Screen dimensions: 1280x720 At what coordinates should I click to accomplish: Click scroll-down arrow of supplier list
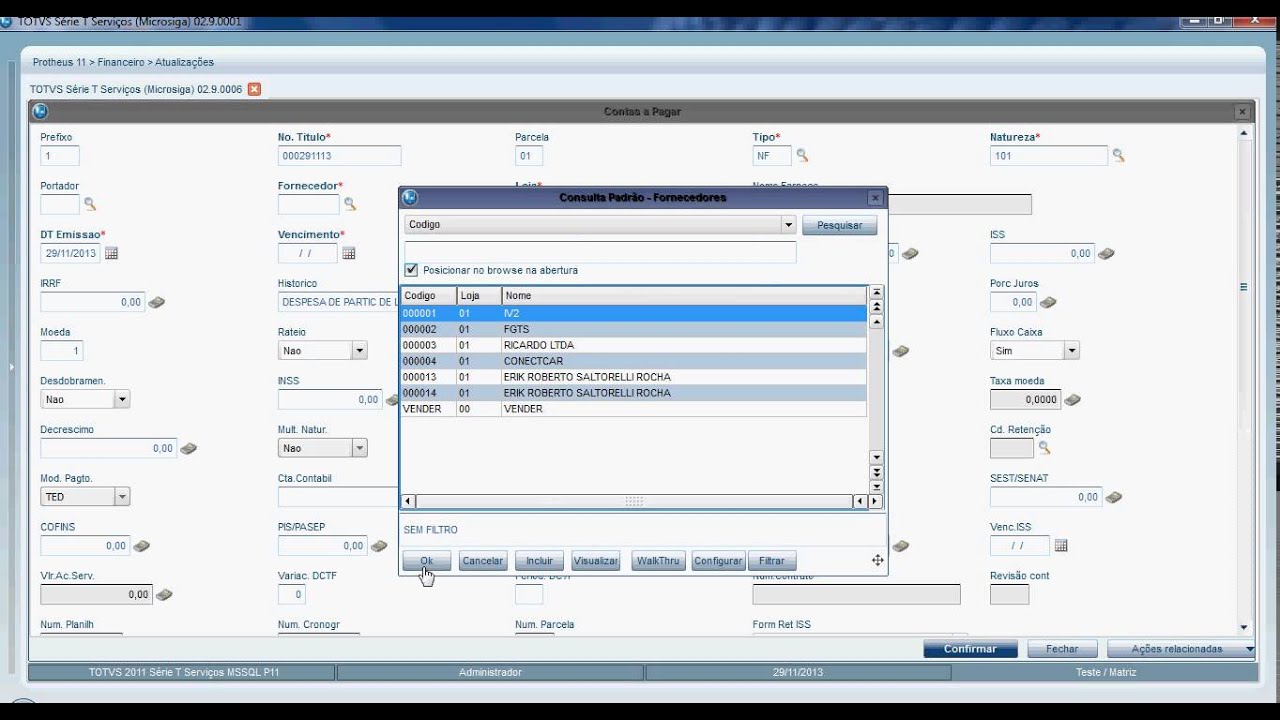[x=877, y=457]
